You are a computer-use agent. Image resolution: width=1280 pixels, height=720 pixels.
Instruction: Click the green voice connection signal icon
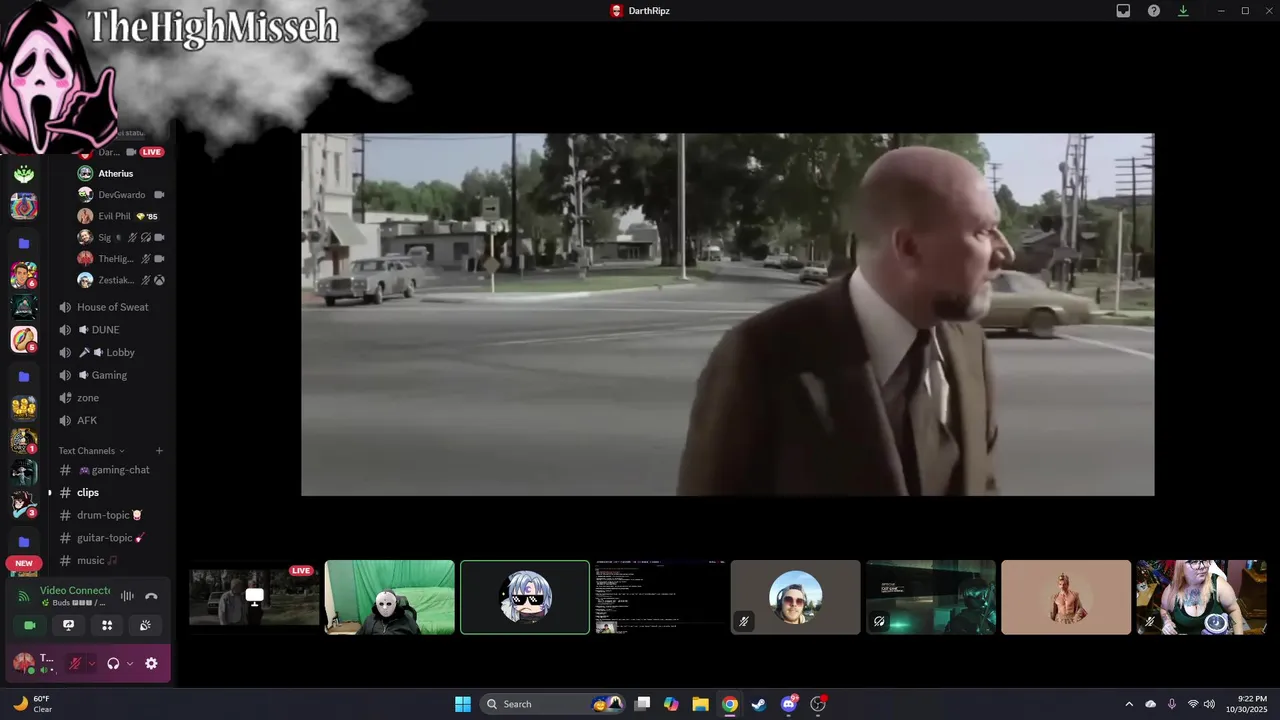(x=24, y=596)
